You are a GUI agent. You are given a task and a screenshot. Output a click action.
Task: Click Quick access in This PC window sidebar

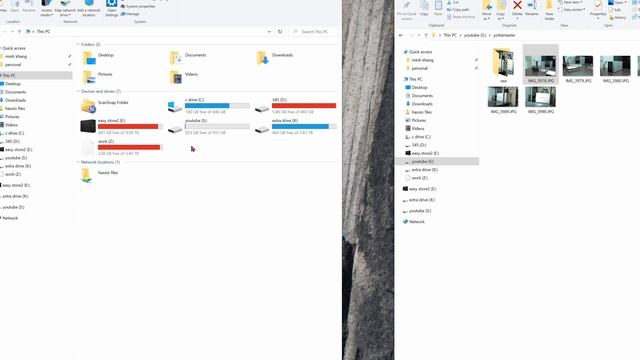pyautogui.click(x=14, y=48)
